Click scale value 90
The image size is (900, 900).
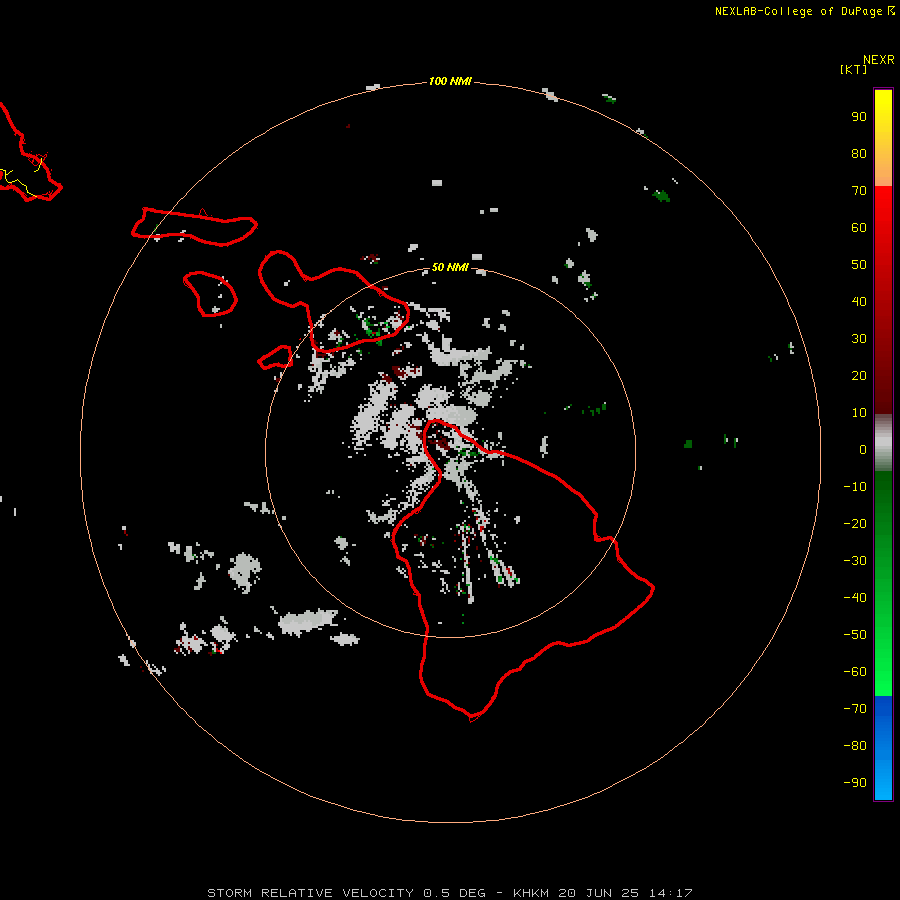tap(859, 117)
